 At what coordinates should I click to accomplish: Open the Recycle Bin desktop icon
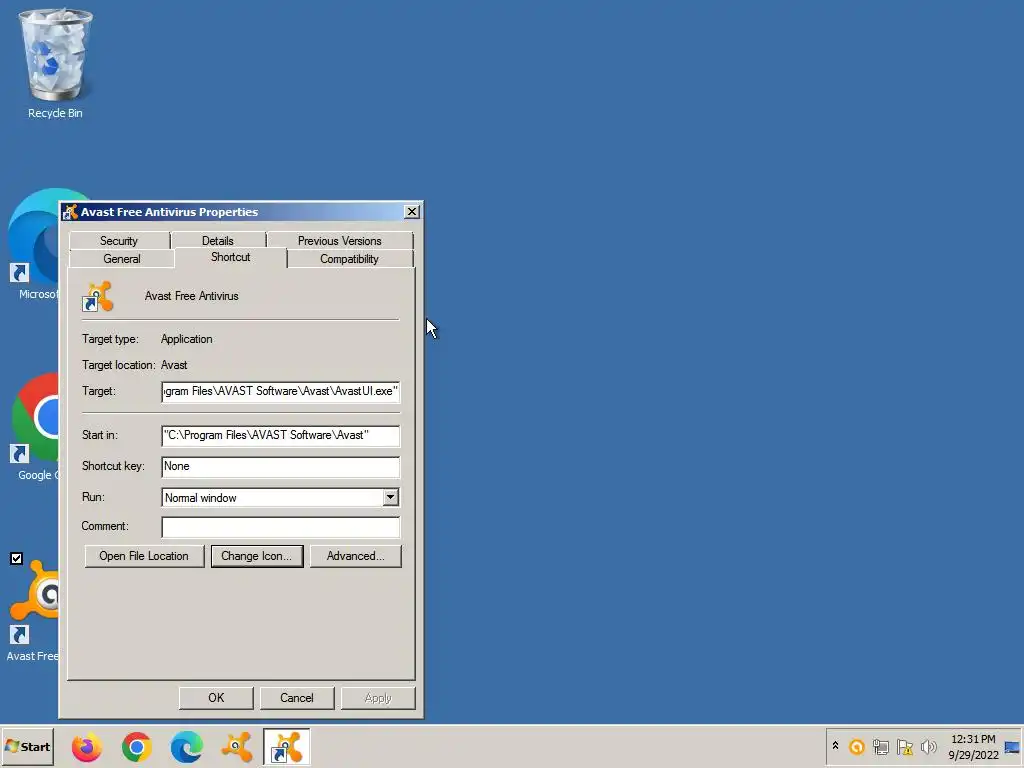tap(55, 63)
